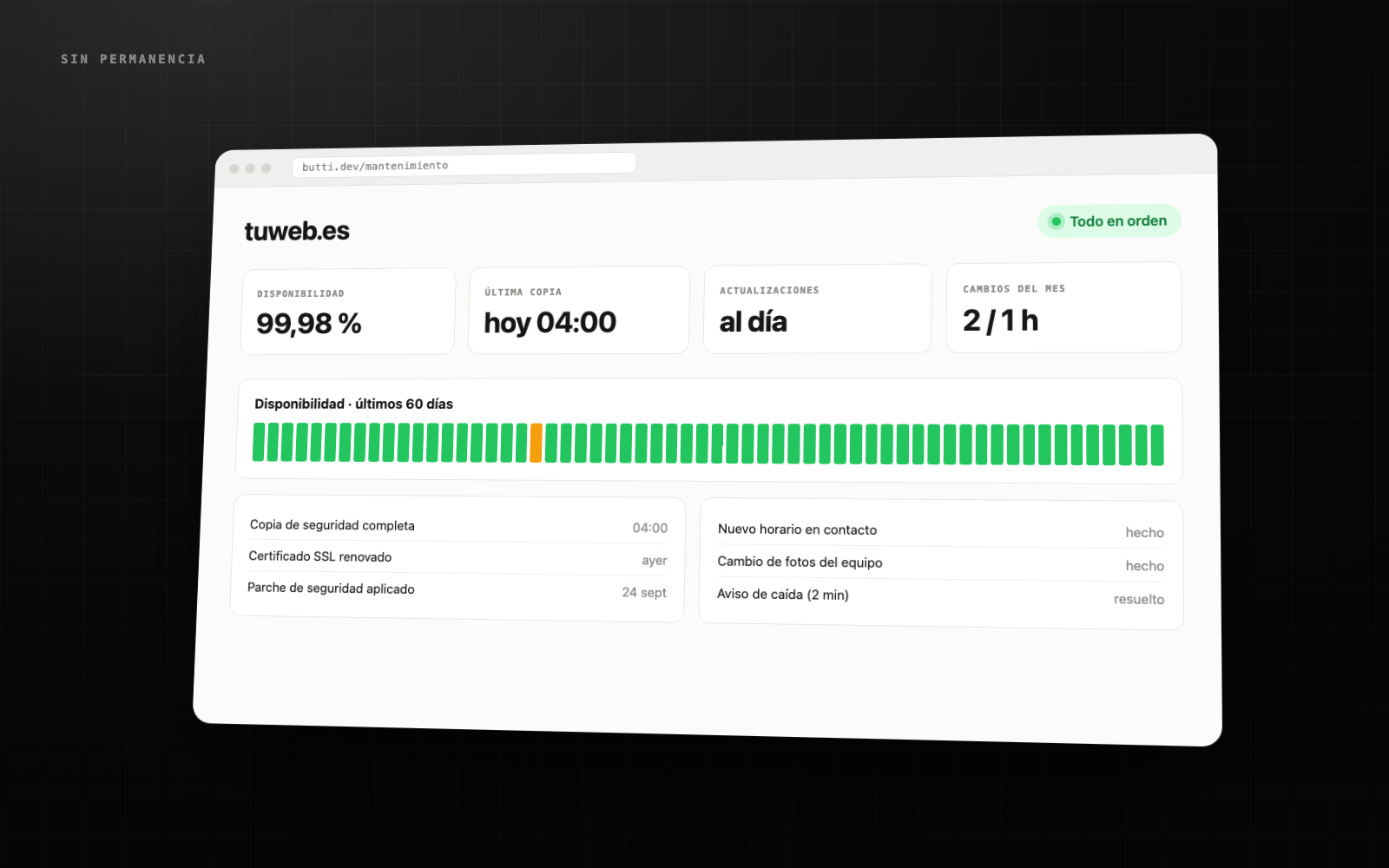Click the first green bar in uptime chart
The width and height of the screenshot is (1389, 868).
(x=259, y=442)
